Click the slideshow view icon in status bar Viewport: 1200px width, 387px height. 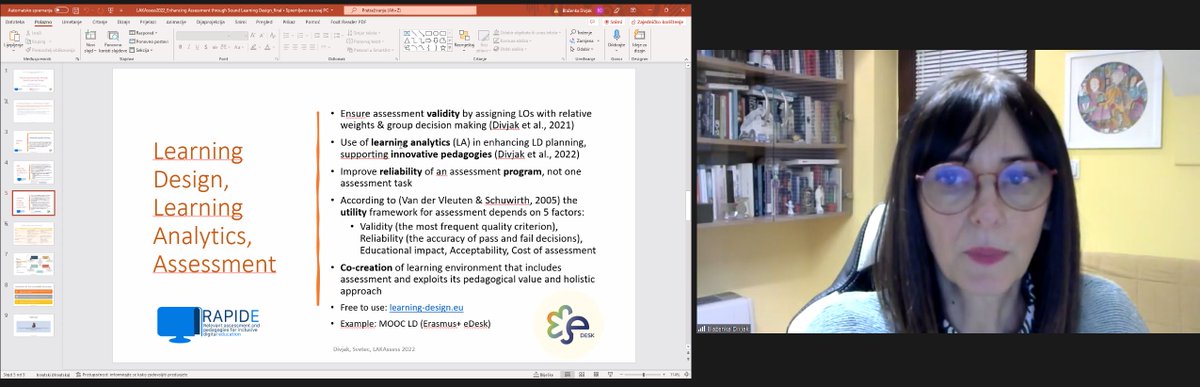[x=610, y=374]
